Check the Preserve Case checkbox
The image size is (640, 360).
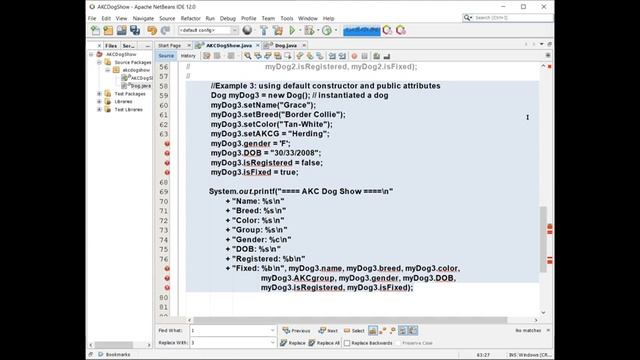(x=398, y=343)
